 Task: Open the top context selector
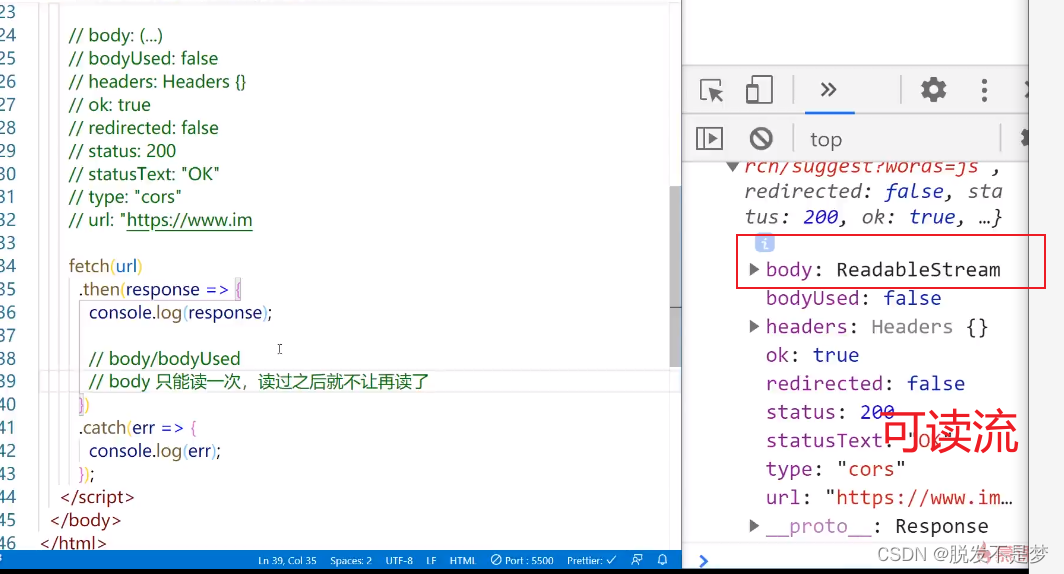[x=826, y=140]
